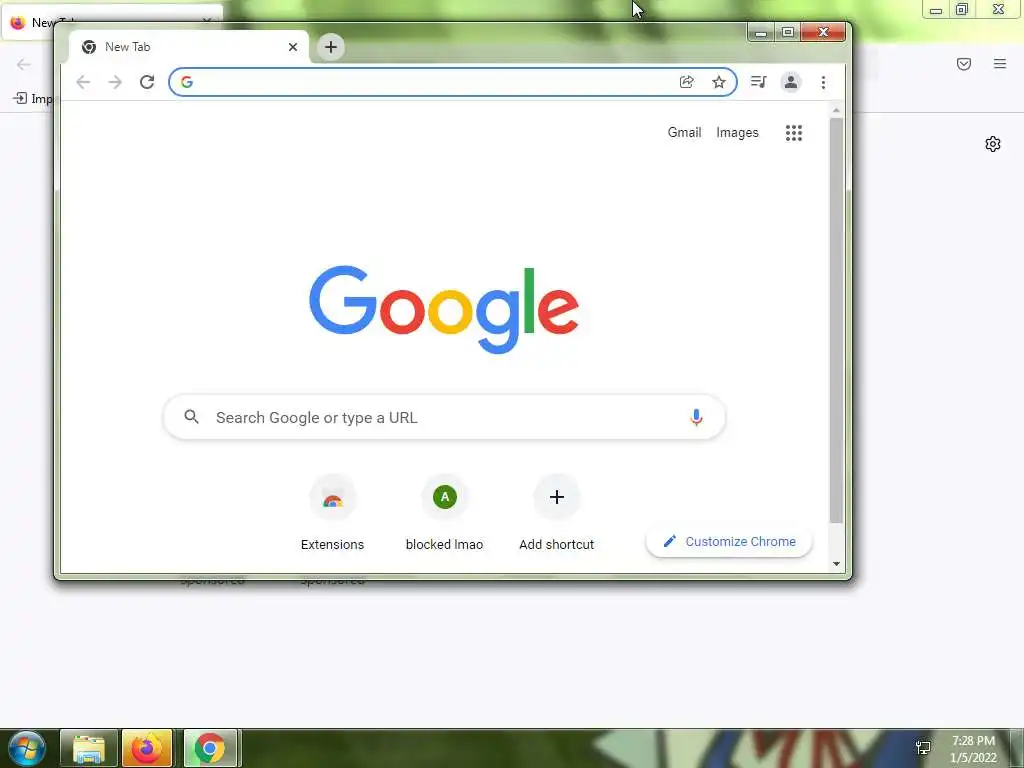Click the network icon in system tray

tap(923, 748)
